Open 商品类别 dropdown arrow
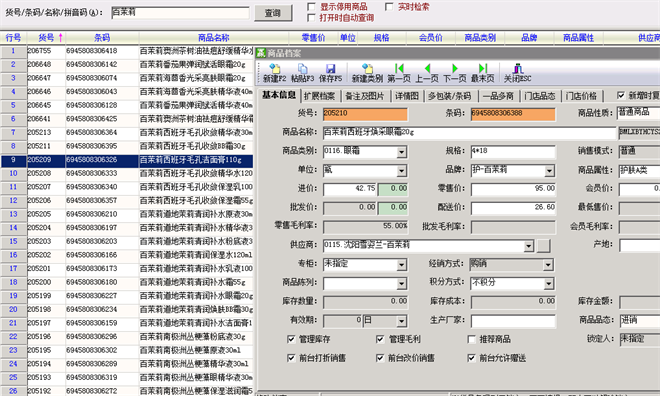The width and height of the screenshot is (660, 396). (402, 152)
